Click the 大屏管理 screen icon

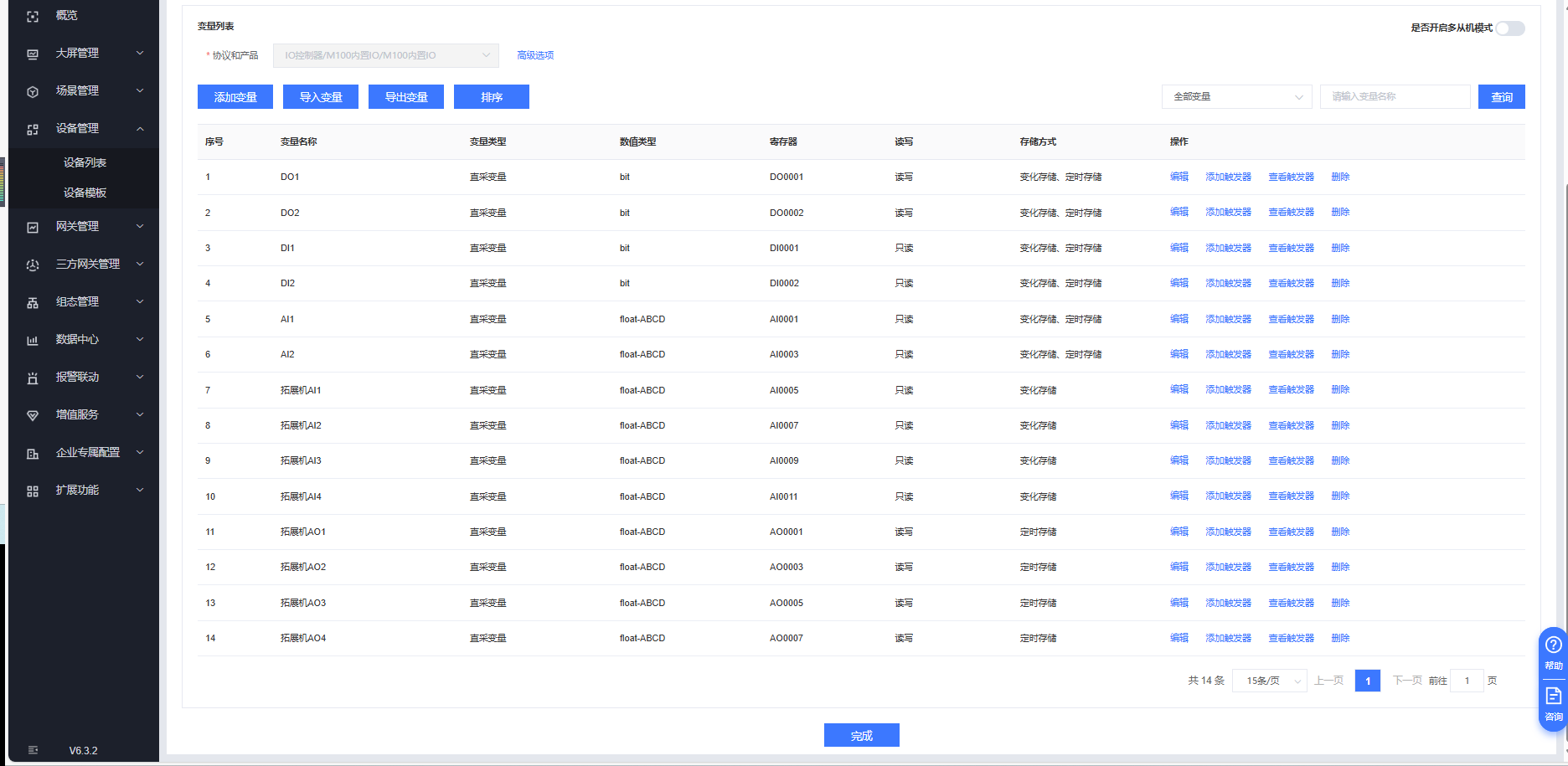pyautogui.click(x=33, y=54)
